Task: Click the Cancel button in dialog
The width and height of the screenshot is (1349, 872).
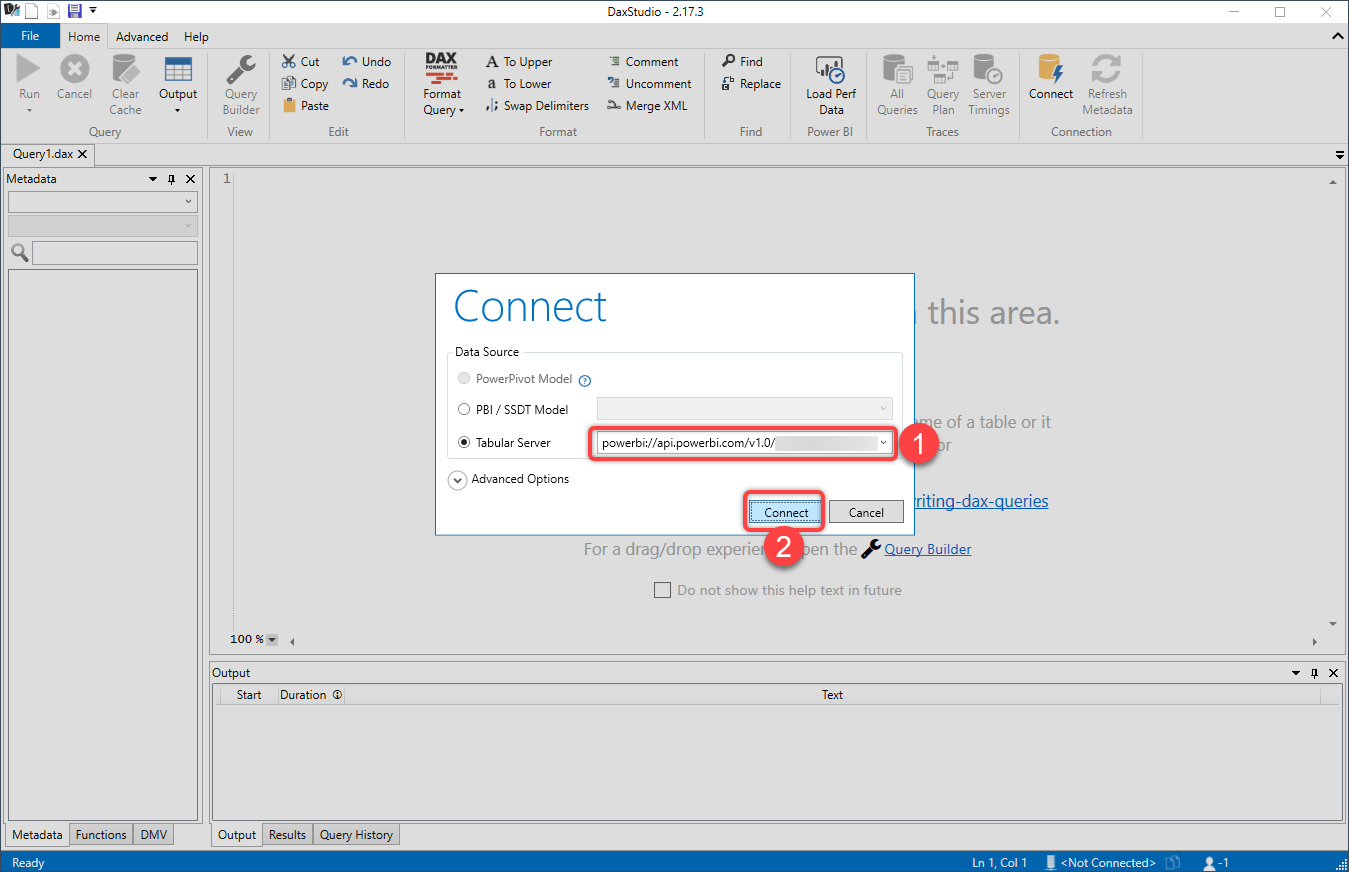Action: click(866, 512)
